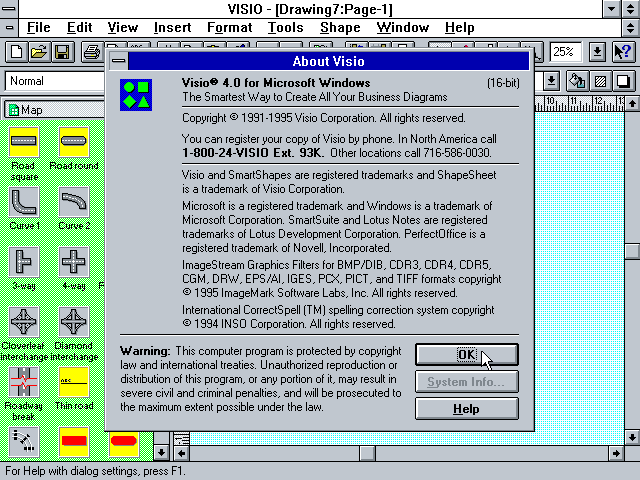Pick the Curve 1 stencil shape
The width and height of the screenshot is (640, 480).
(24, 202)
